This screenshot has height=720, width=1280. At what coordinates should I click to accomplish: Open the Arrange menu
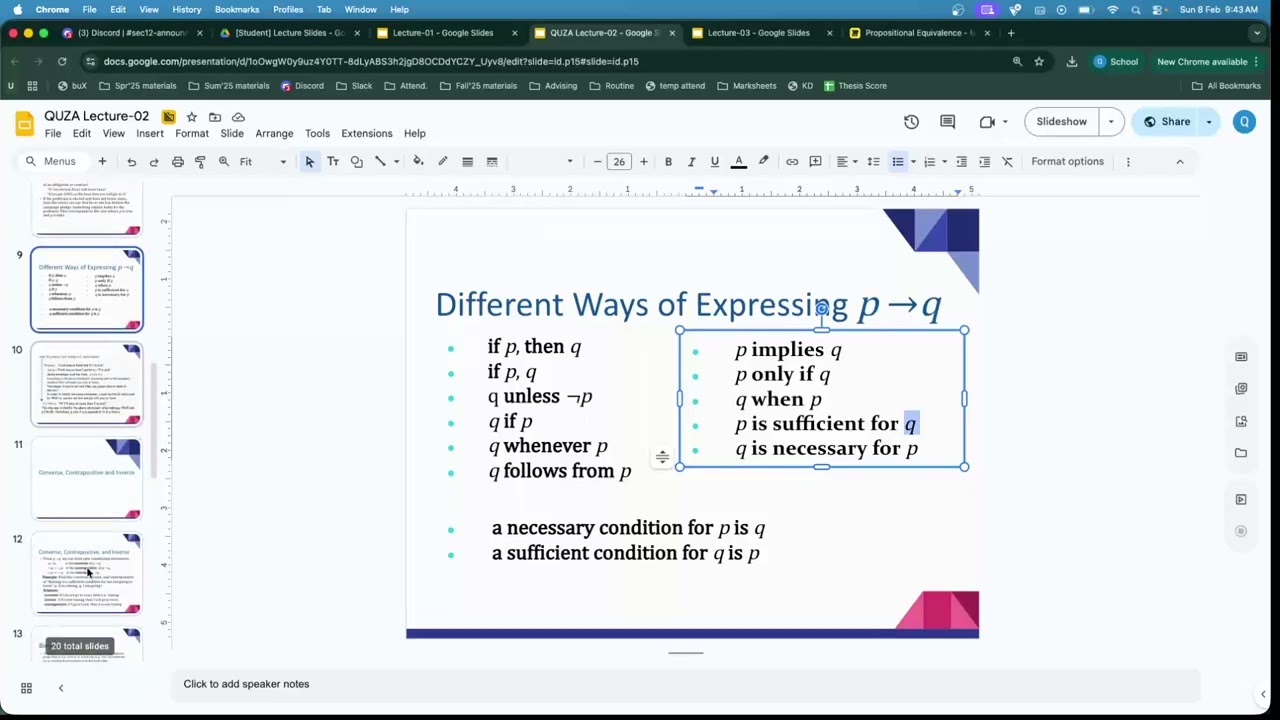(274, 133)
